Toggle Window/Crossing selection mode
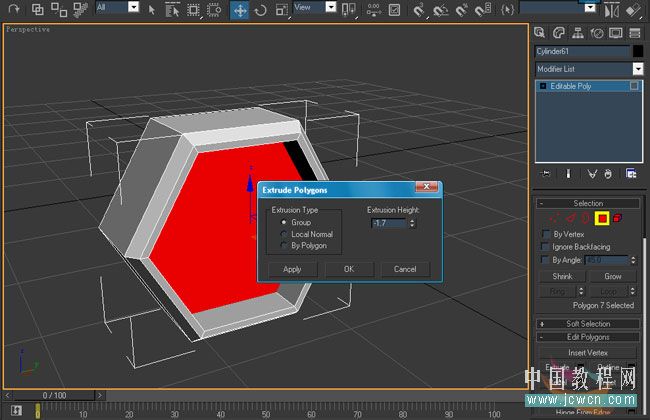650x420 pixels. [214, 10]
